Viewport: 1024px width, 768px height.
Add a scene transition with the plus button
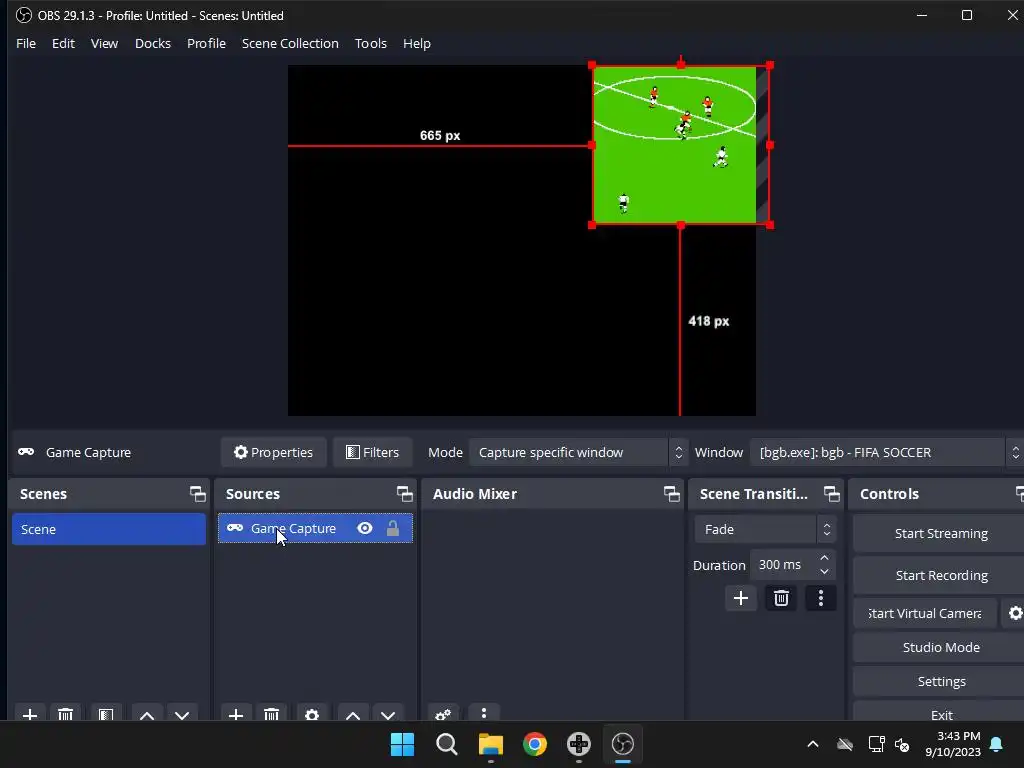741,598
